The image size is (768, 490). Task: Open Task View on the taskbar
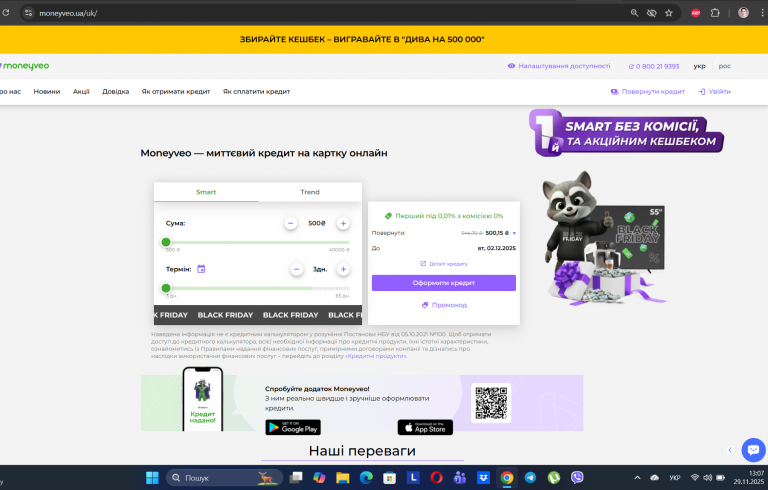pyautogui.click(x=296, y=477)
